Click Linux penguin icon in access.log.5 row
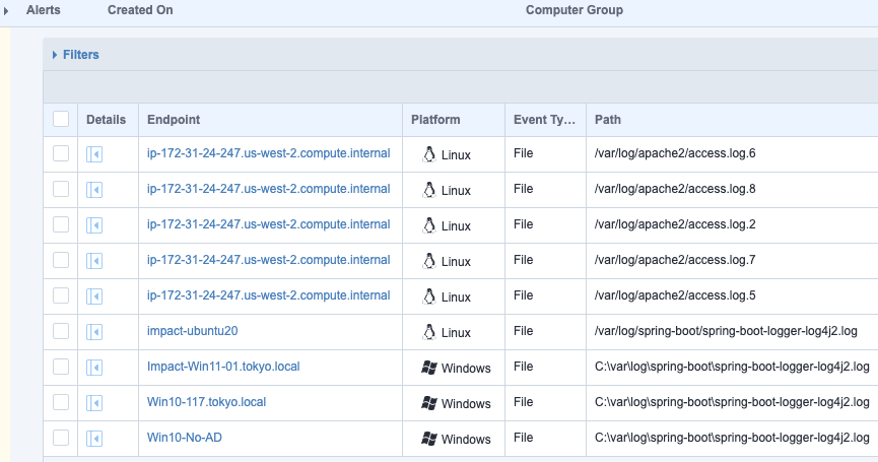Screen dimensions: 878x462 429,296
